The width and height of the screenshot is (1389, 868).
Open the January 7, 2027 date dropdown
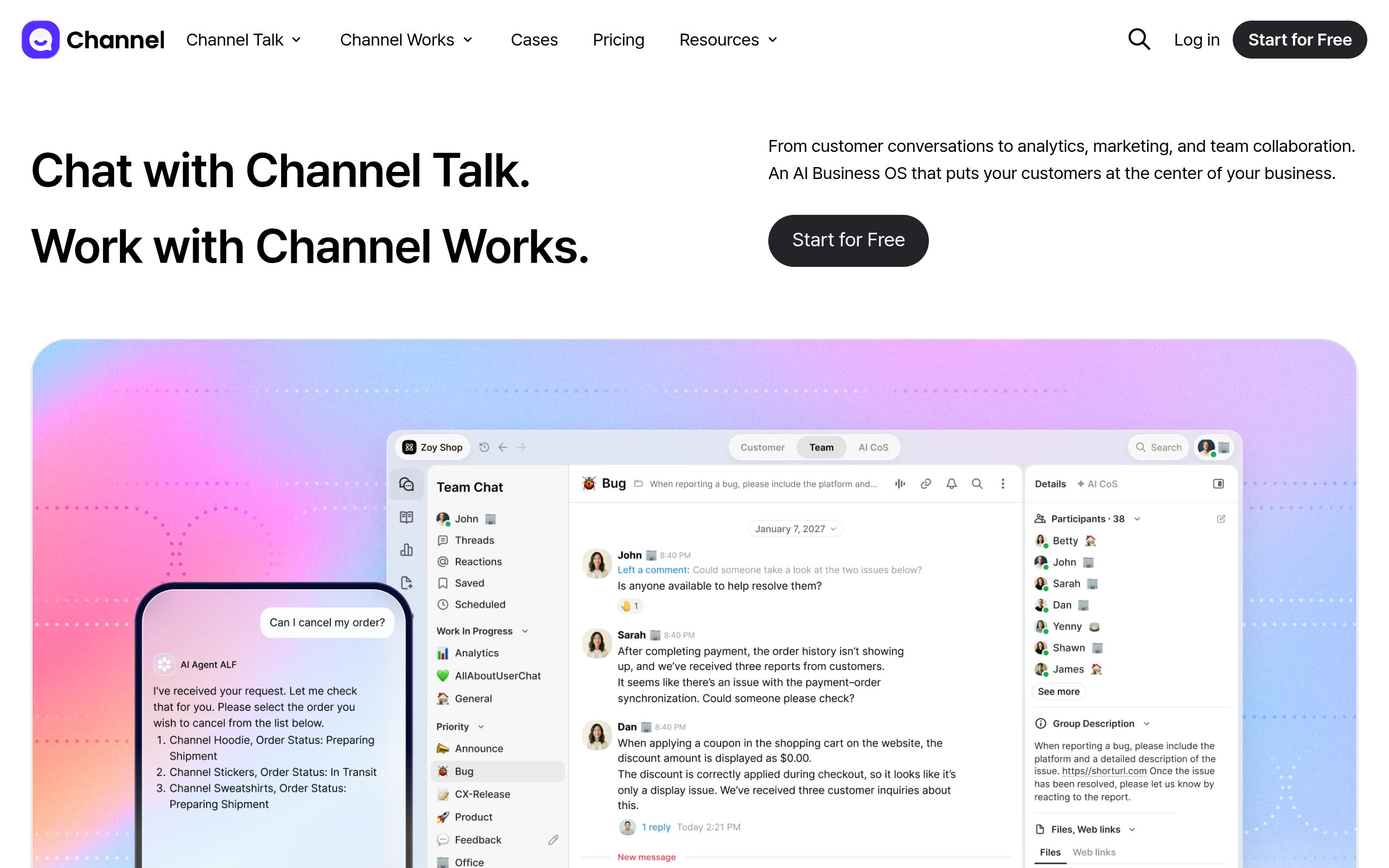tap(795, 529)
